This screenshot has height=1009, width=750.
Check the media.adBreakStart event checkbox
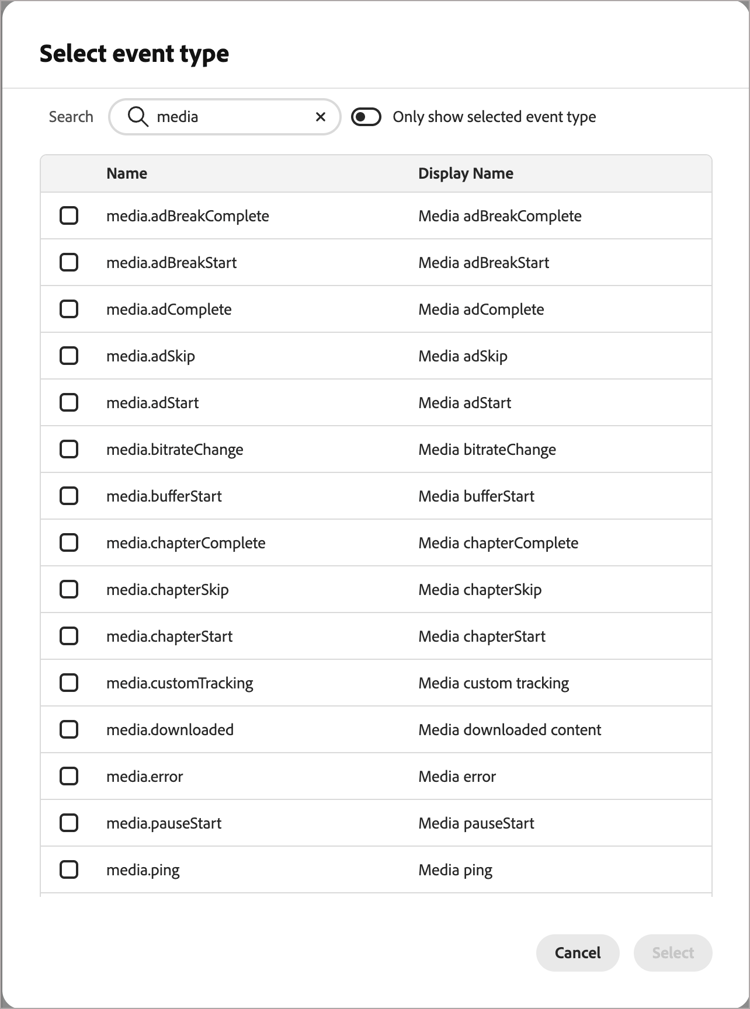point(69,262)
